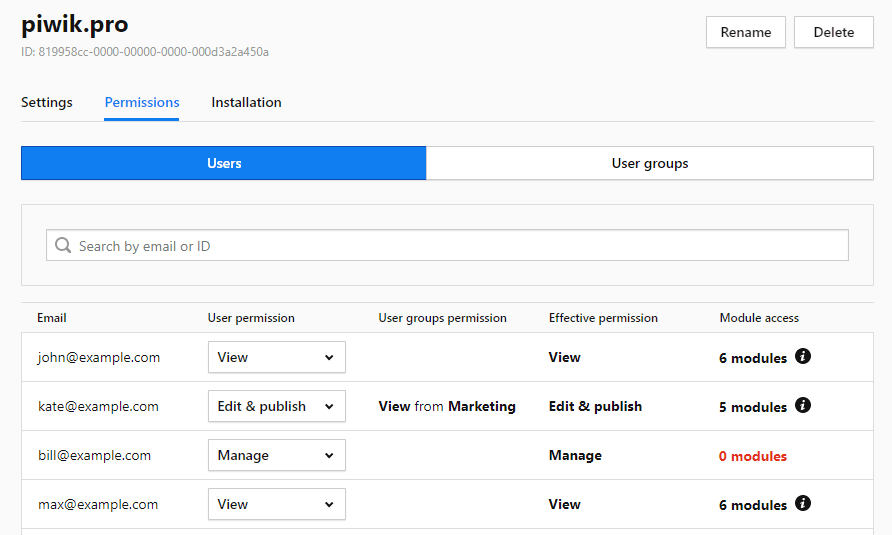Click the Delete button

[x=833, y=32]
